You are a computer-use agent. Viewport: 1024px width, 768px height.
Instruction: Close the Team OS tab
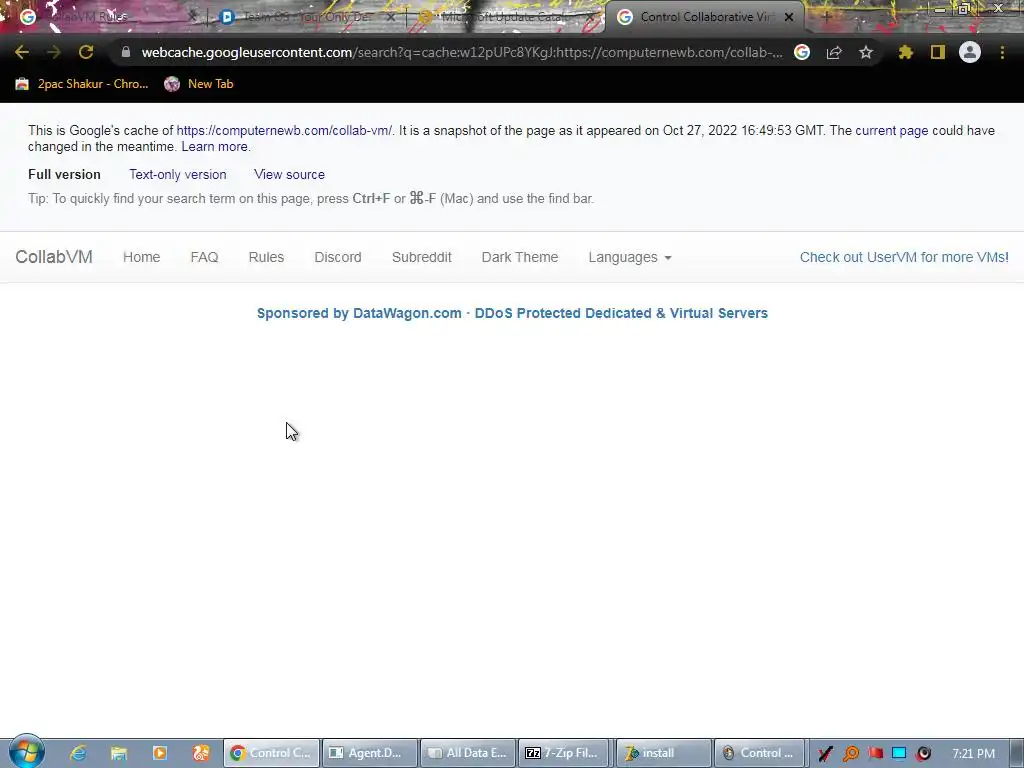(x=391, y=17)
